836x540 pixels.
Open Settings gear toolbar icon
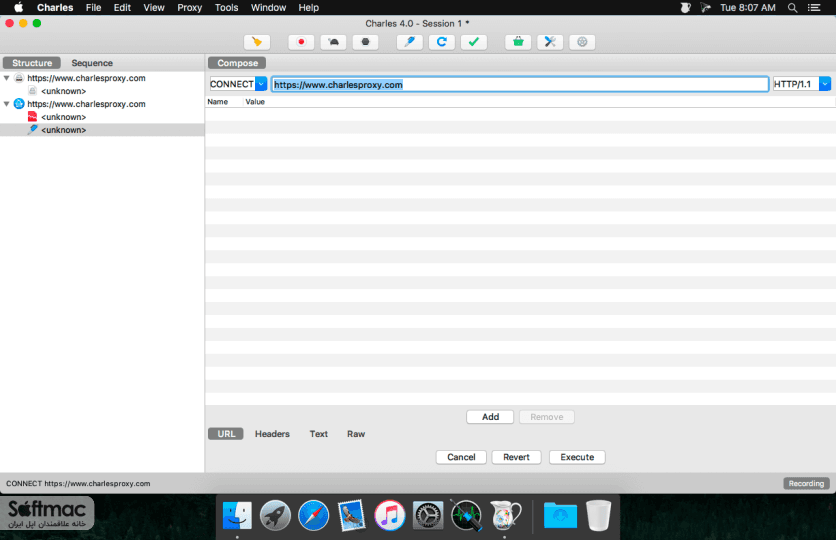click(x=582, y=42)
